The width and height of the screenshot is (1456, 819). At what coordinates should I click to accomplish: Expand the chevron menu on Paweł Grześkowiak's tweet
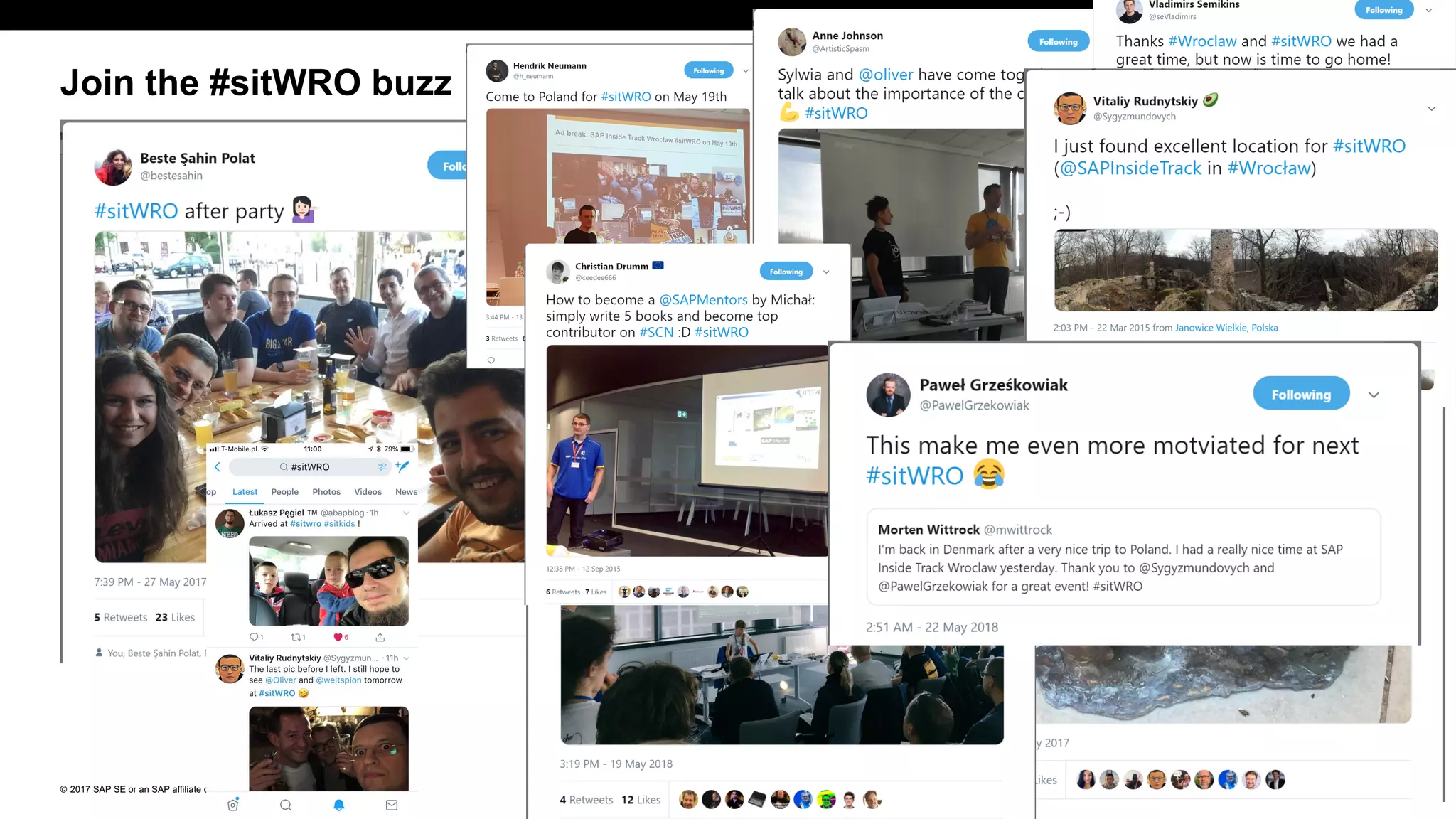click(1374, 395)
